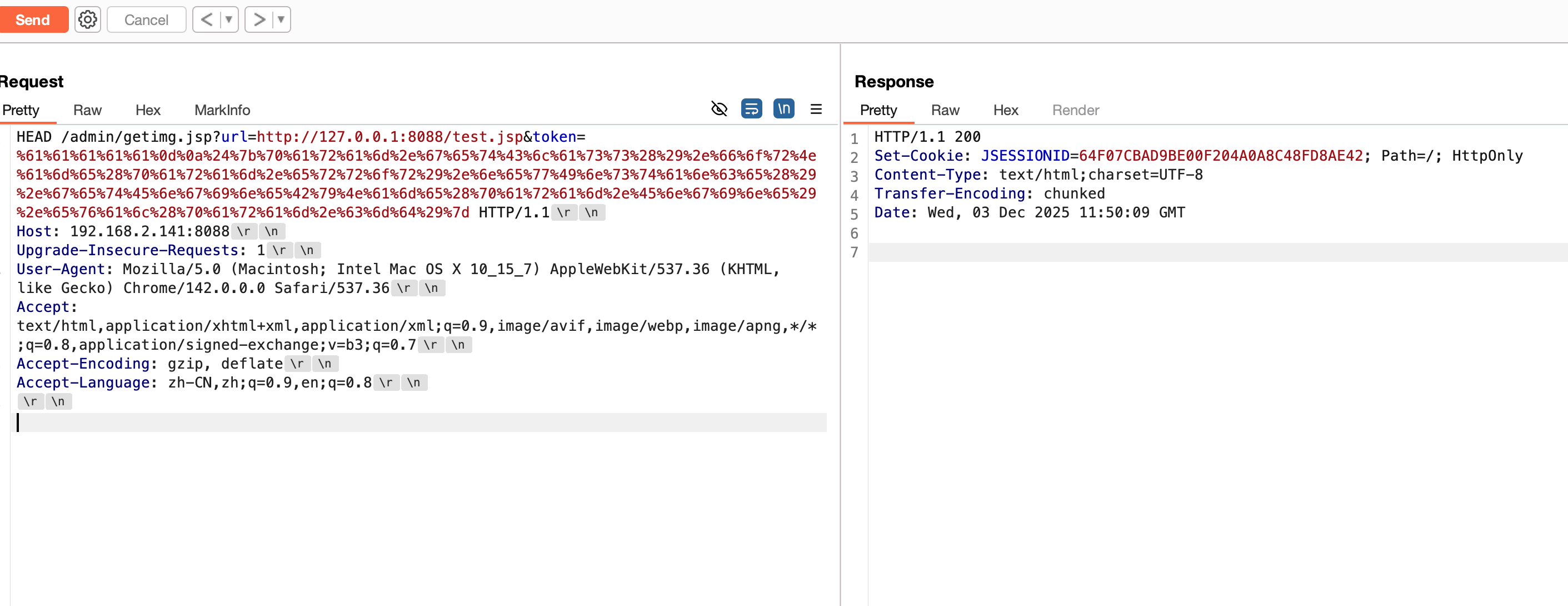Open the Response Hex tab

click(1005, 110)
